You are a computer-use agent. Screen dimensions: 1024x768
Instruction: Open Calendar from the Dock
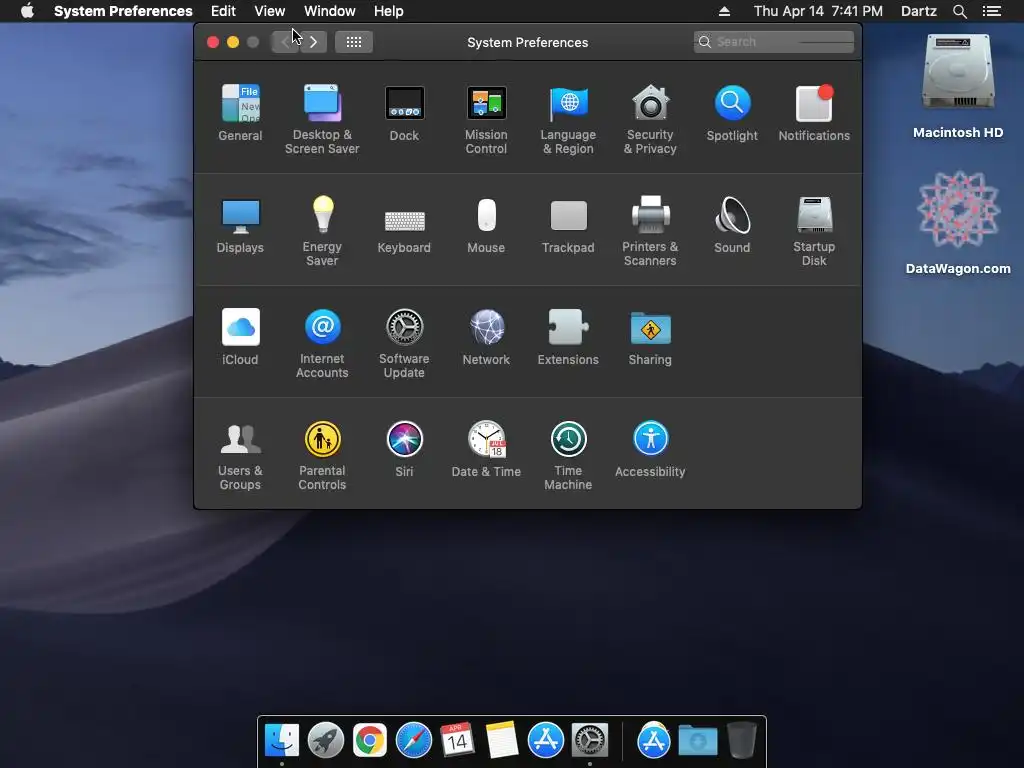457,740
